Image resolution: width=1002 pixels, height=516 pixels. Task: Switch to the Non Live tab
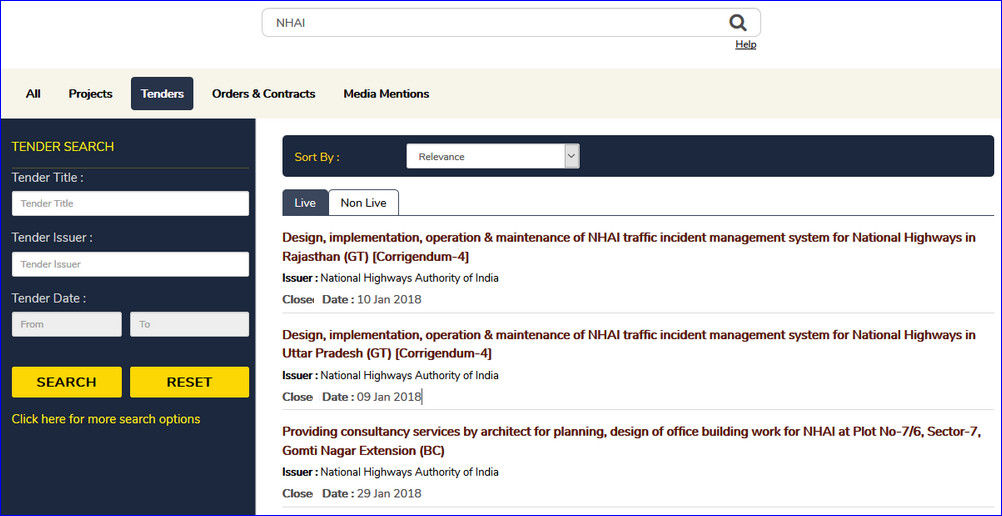point(363,203)
